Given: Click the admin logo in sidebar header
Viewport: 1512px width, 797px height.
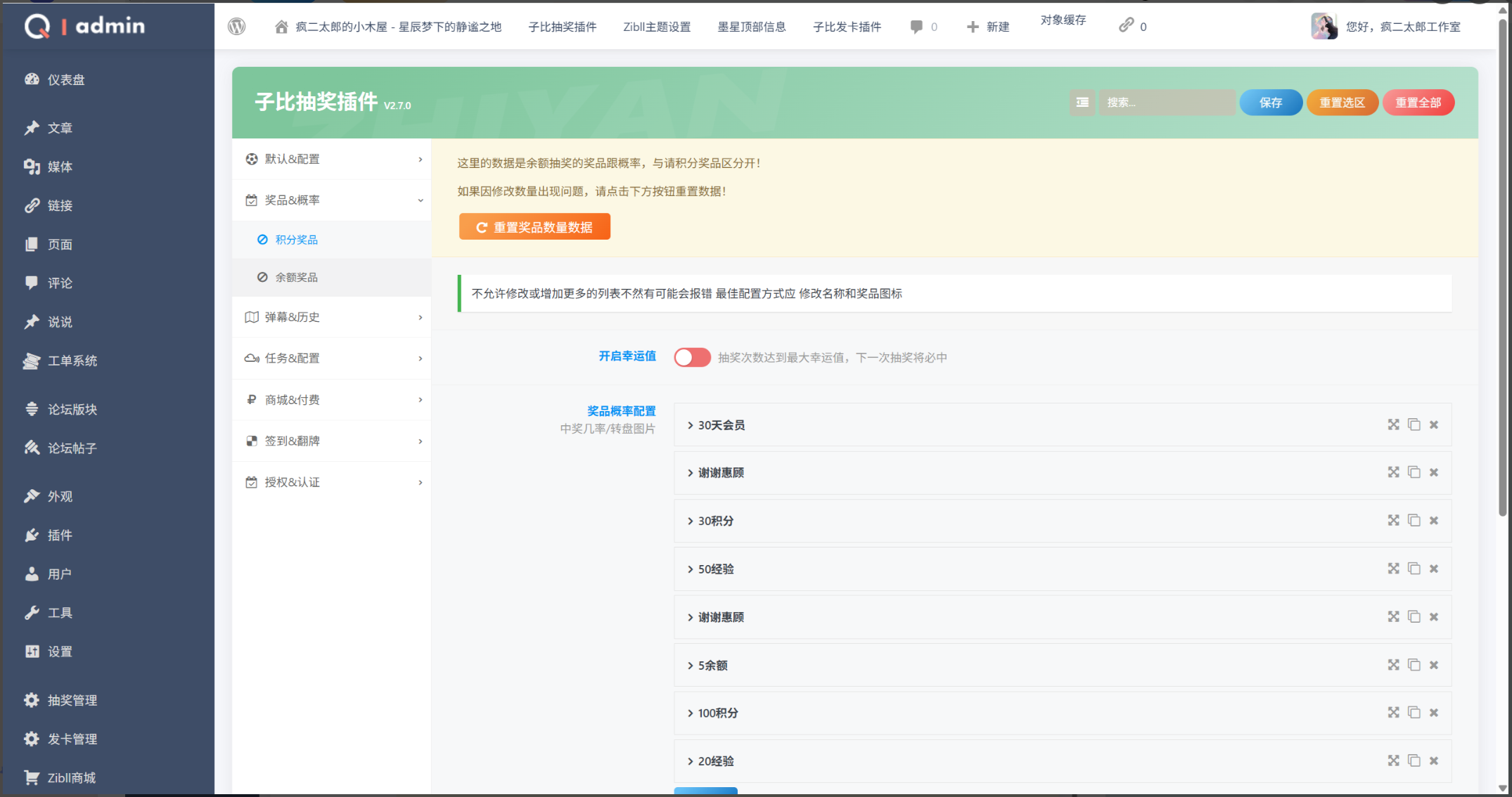Looking at the screenshot, I should pos(84,26).
